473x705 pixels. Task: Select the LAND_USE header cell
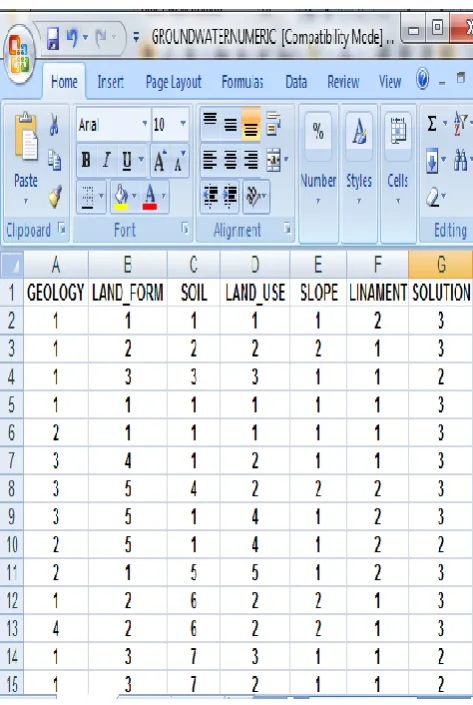tap(255, 293)
